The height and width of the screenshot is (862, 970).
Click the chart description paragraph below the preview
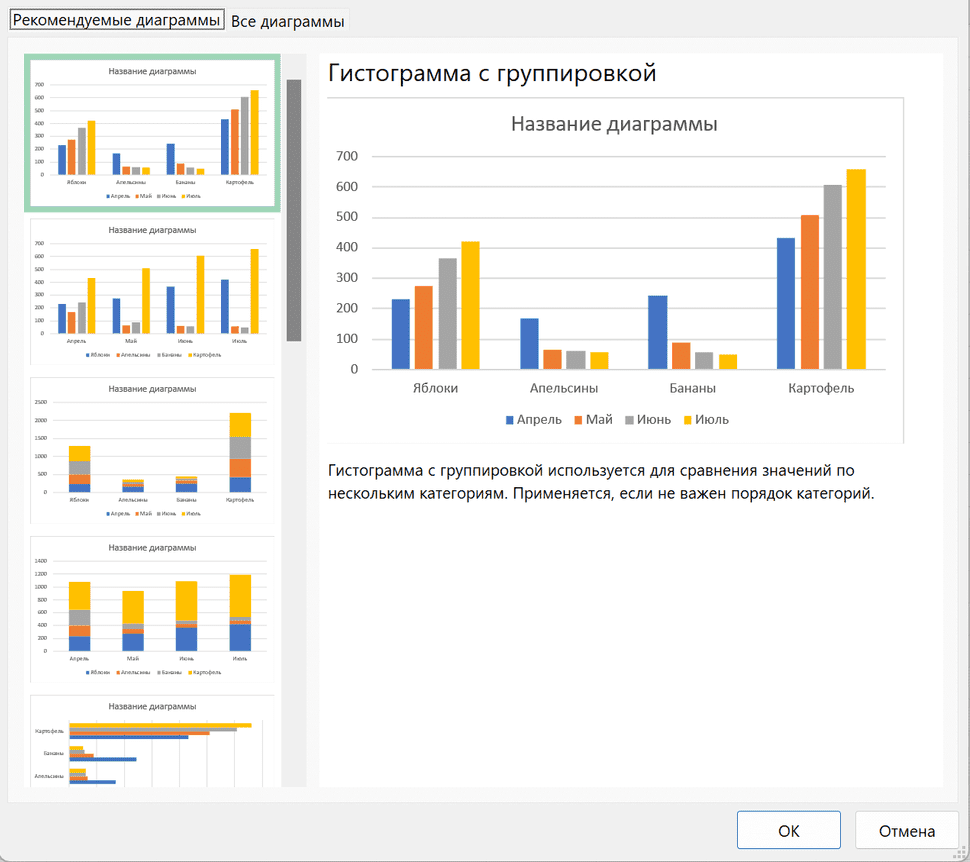coord(601,482)
